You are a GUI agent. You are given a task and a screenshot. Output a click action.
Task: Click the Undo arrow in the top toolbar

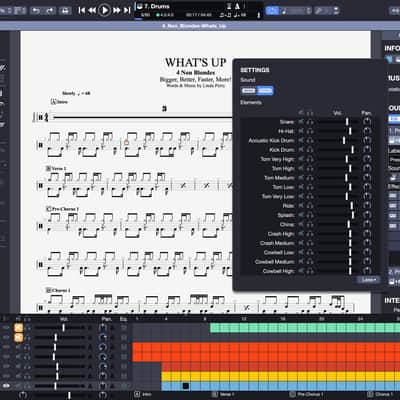coord(36,11)
